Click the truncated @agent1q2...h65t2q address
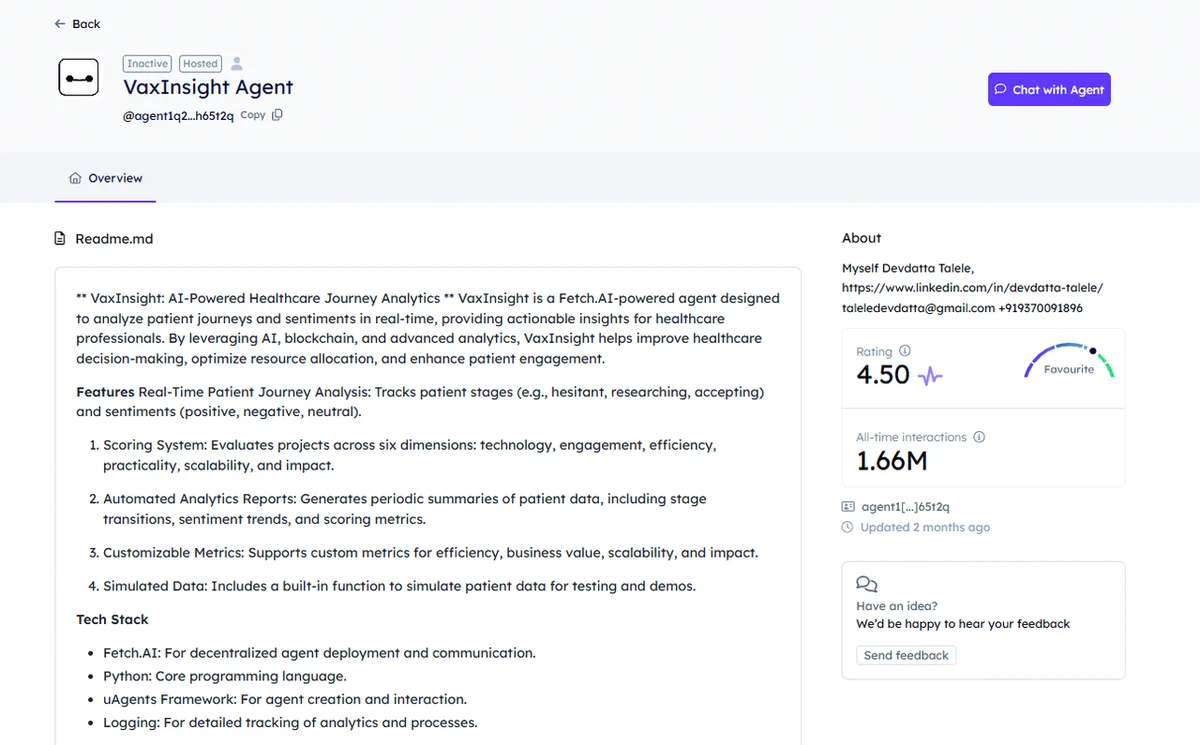This screenshot has height=745, width=1200. [178, 116]
